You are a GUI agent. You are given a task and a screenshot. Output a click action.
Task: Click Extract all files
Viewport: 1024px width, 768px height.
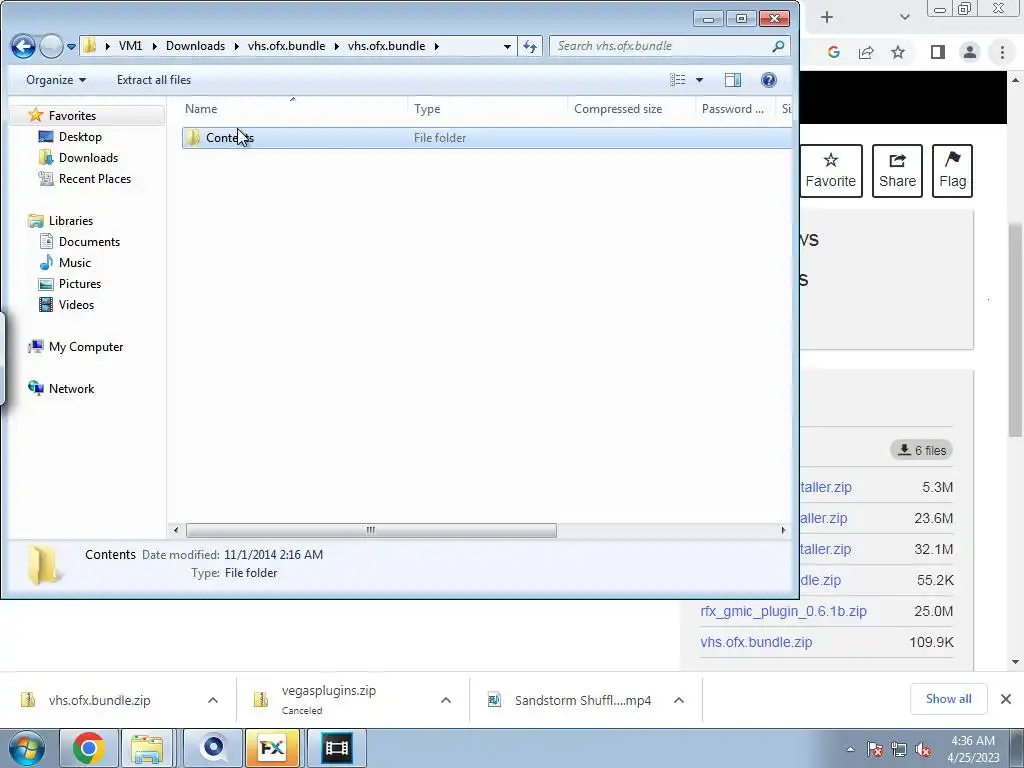click(154, 80)
